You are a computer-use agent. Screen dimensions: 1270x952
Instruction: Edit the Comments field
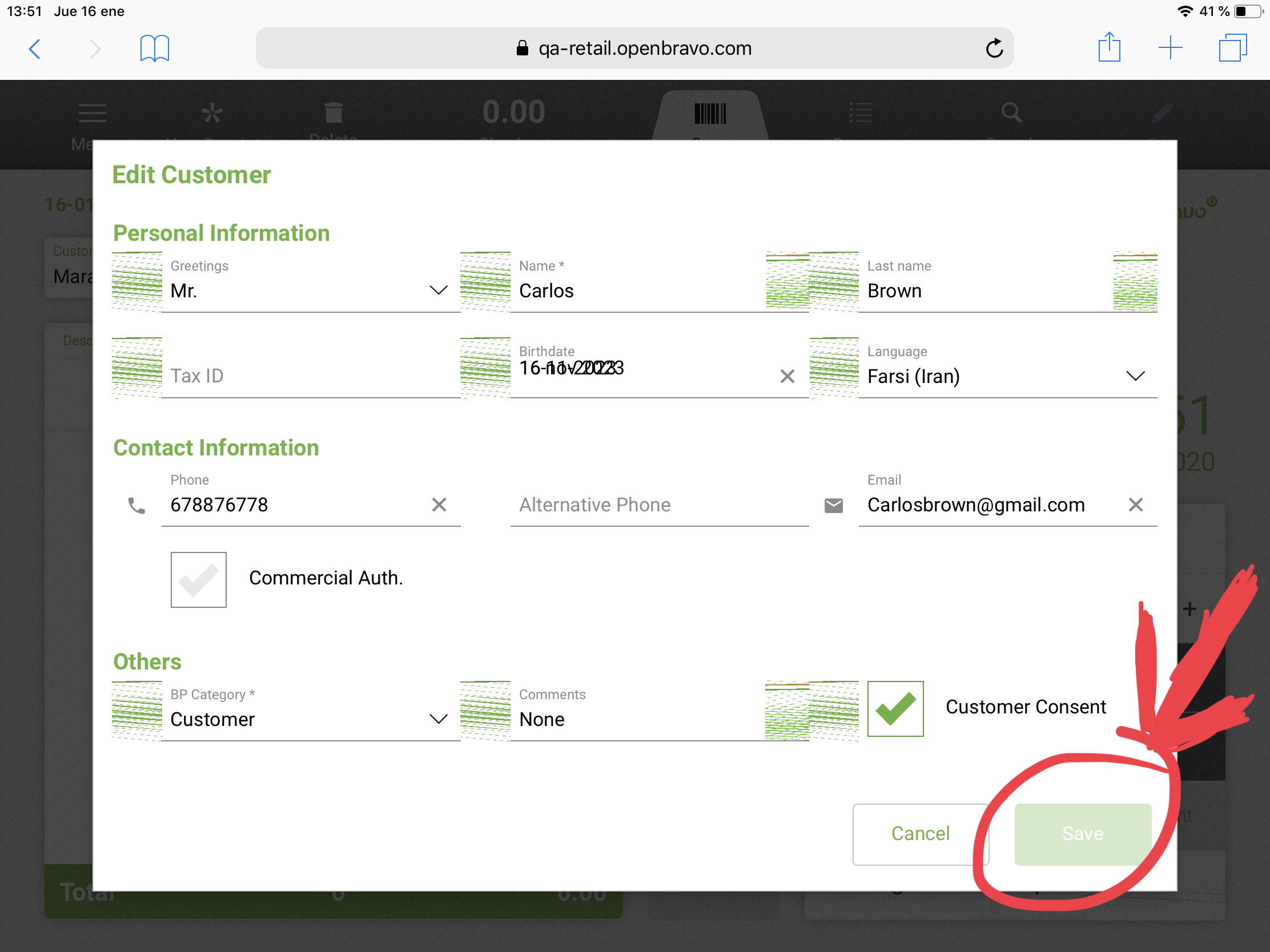pos(637,719)
